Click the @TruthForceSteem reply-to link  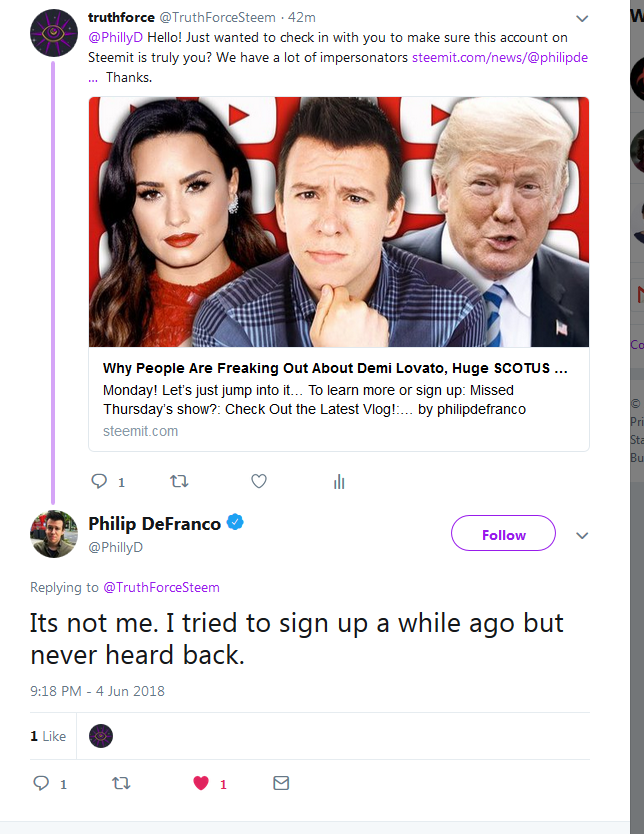point(161,587)
